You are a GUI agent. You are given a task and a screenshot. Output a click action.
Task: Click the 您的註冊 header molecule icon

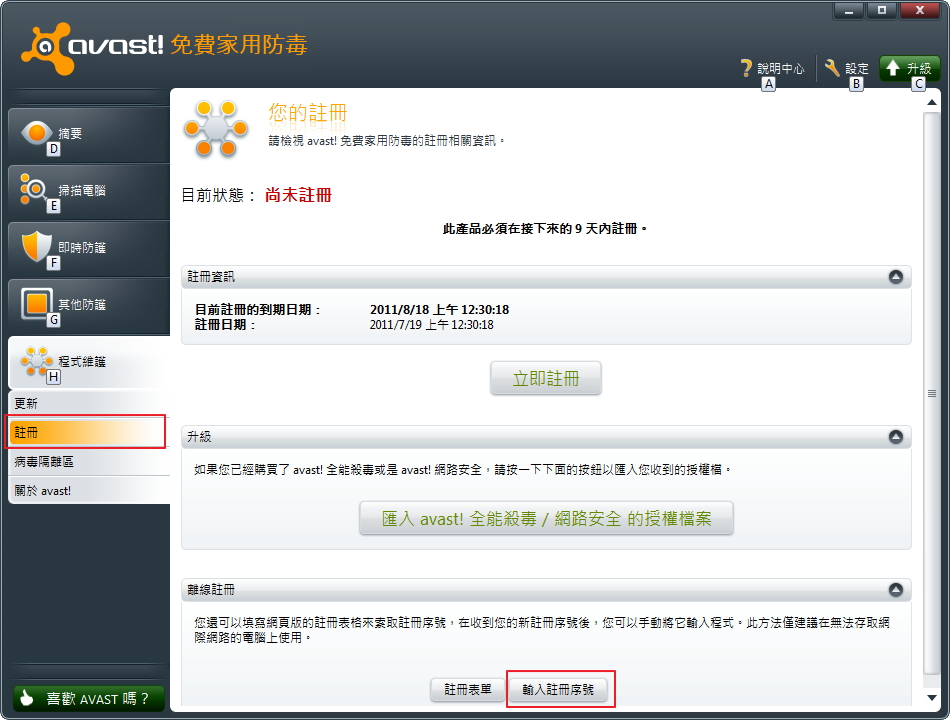(216, 129)
